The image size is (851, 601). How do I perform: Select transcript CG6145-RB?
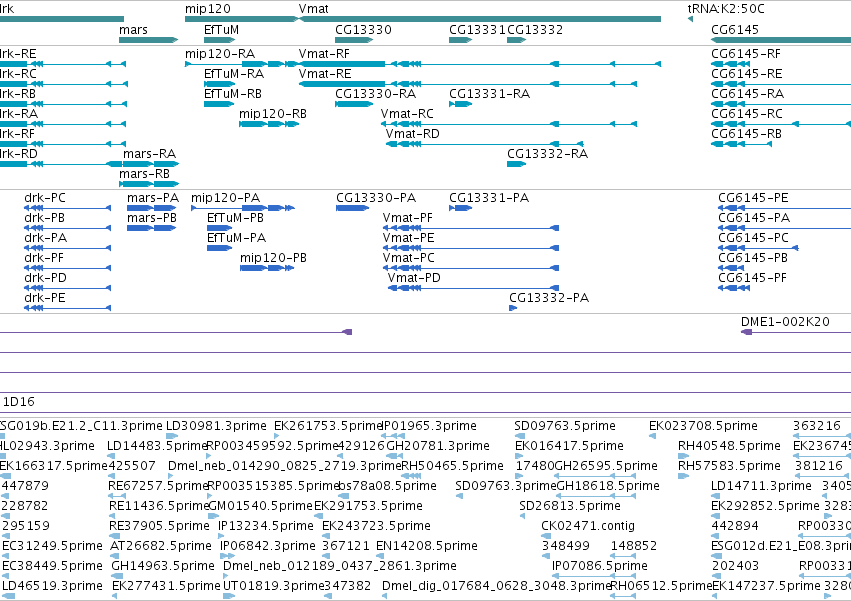[741, 144]
